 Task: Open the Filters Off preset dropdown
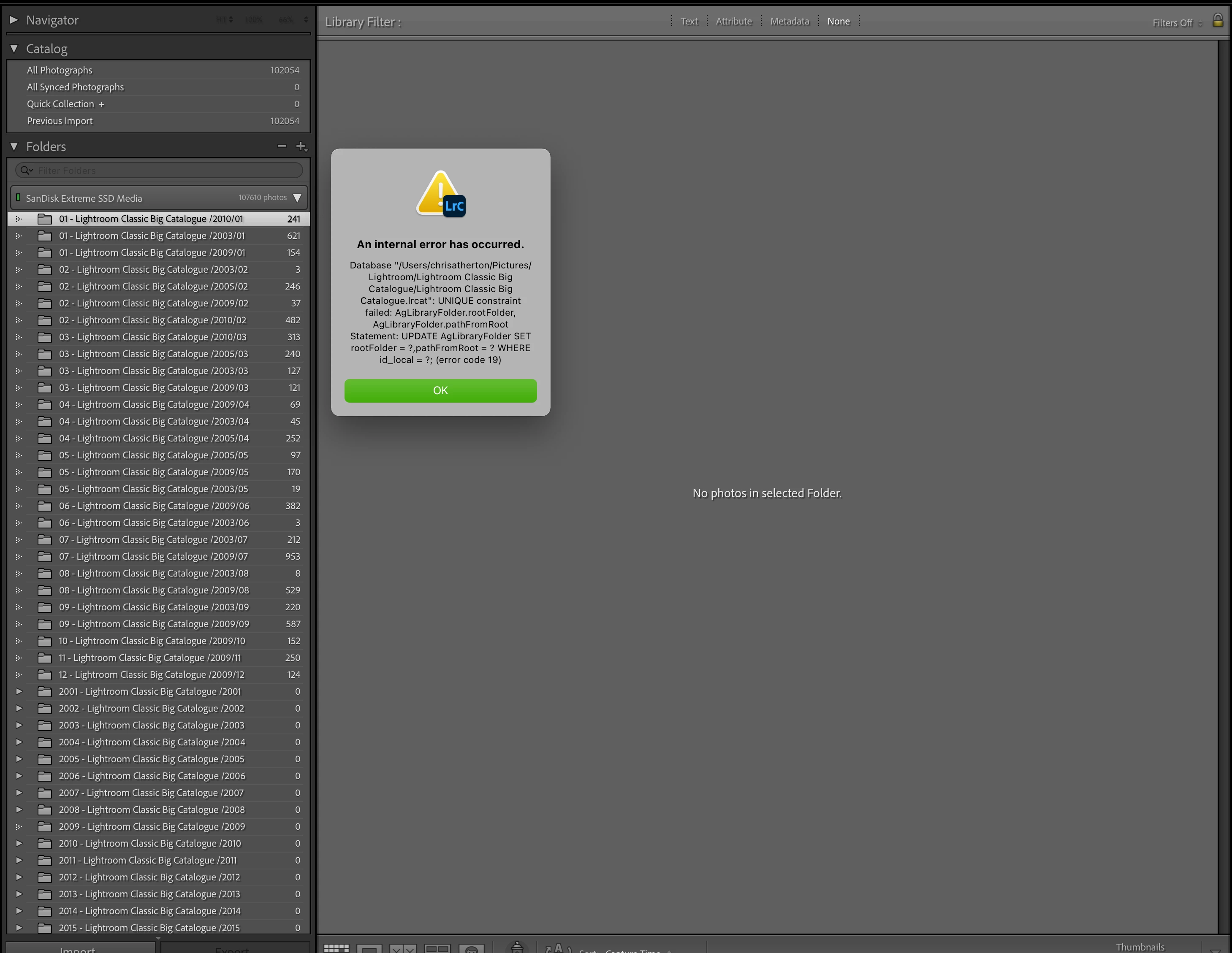point(1177,23)
